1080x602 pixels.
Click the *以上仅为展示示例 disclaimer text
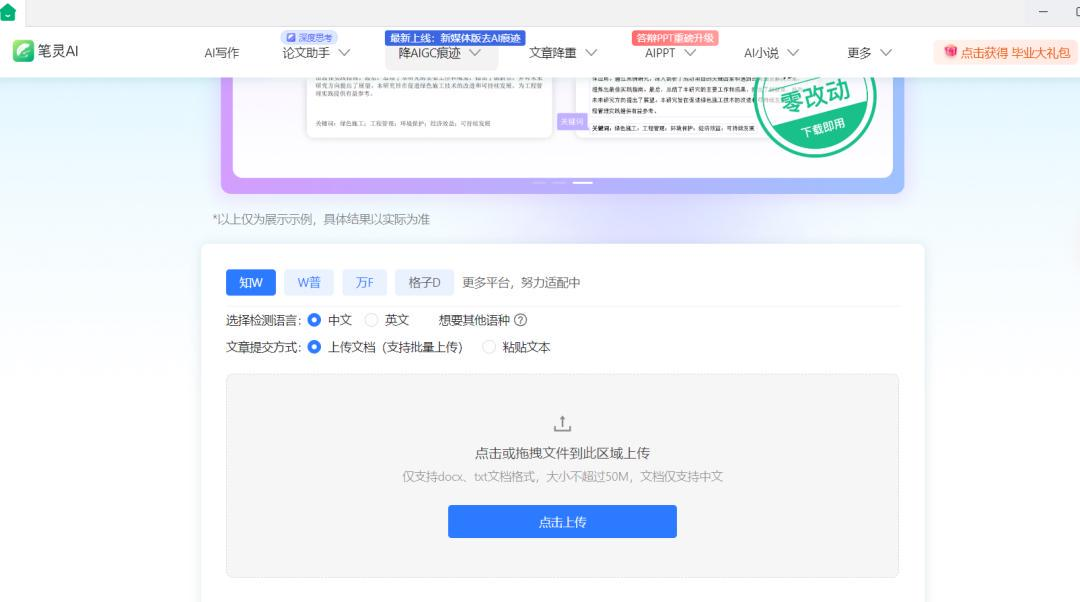pos(321,219)
